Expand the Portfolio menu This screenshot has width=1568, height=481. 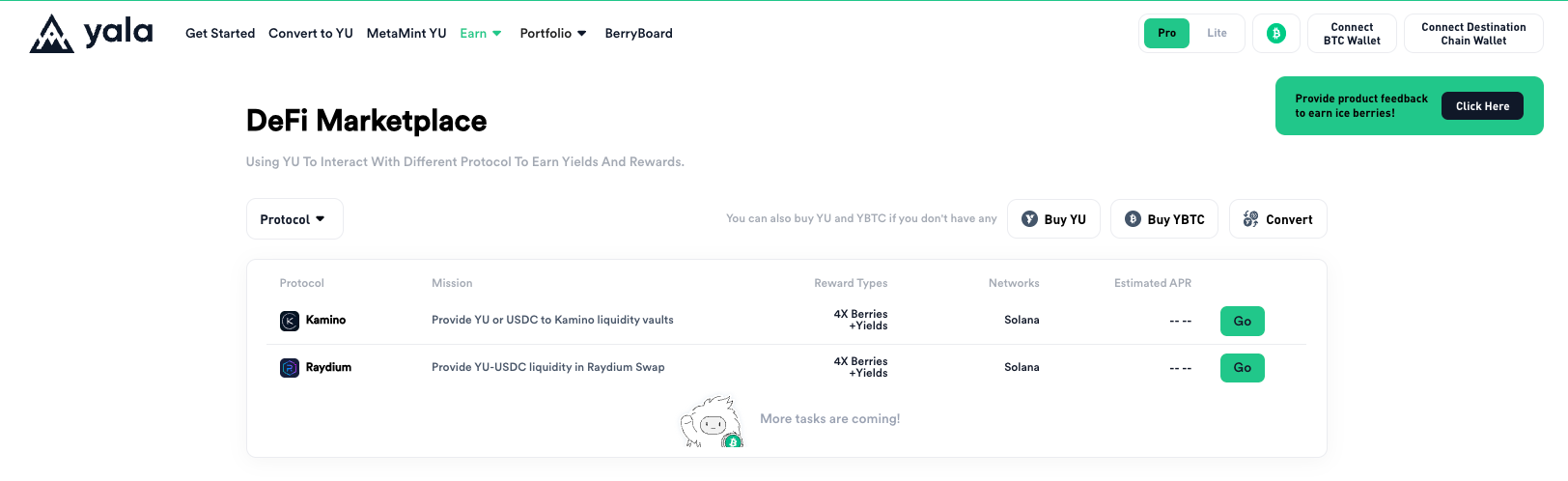[x=553, y=34]
